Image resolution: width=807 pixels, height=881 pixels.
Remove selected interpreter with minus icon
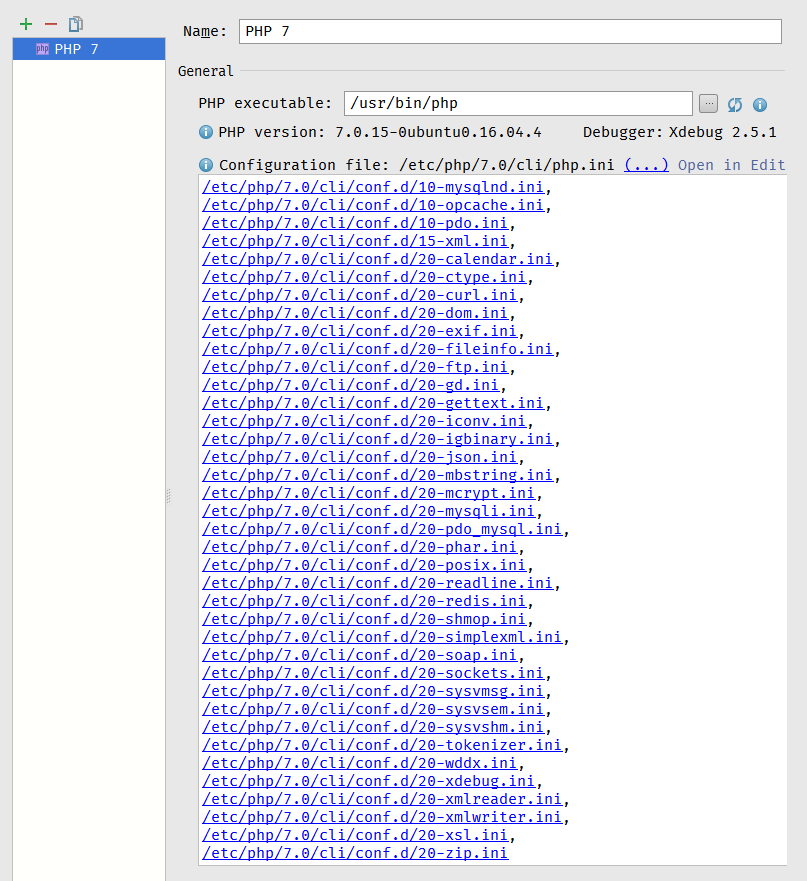point(51,24)
